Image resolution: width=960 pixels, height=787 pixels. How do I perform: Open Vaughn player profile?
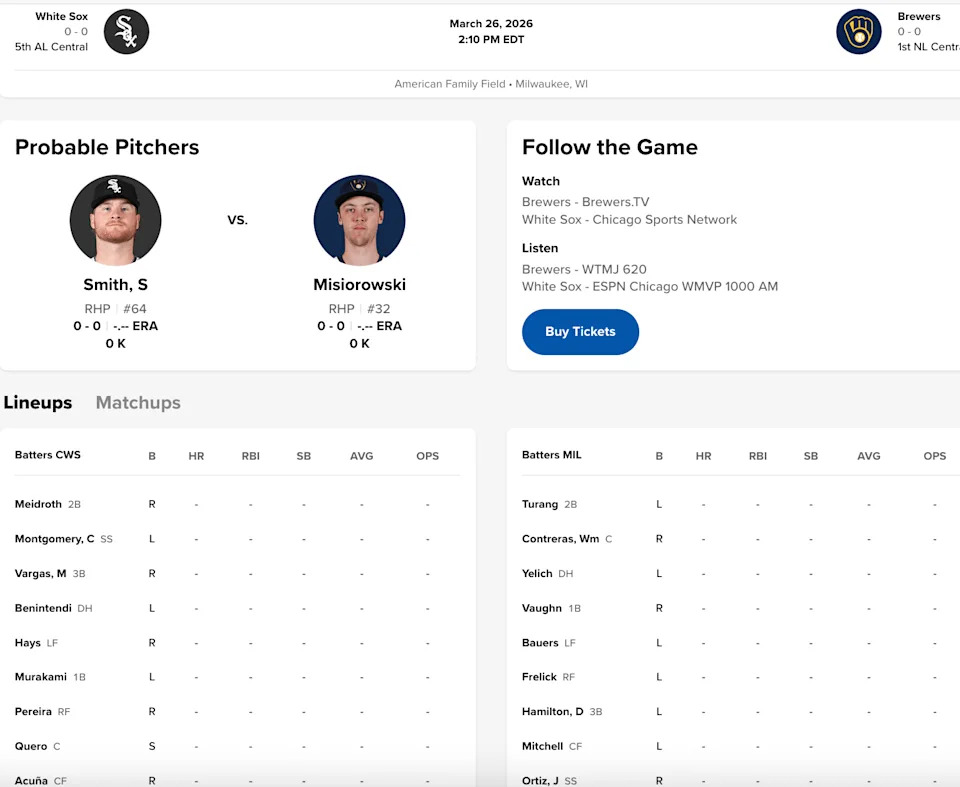541,608
